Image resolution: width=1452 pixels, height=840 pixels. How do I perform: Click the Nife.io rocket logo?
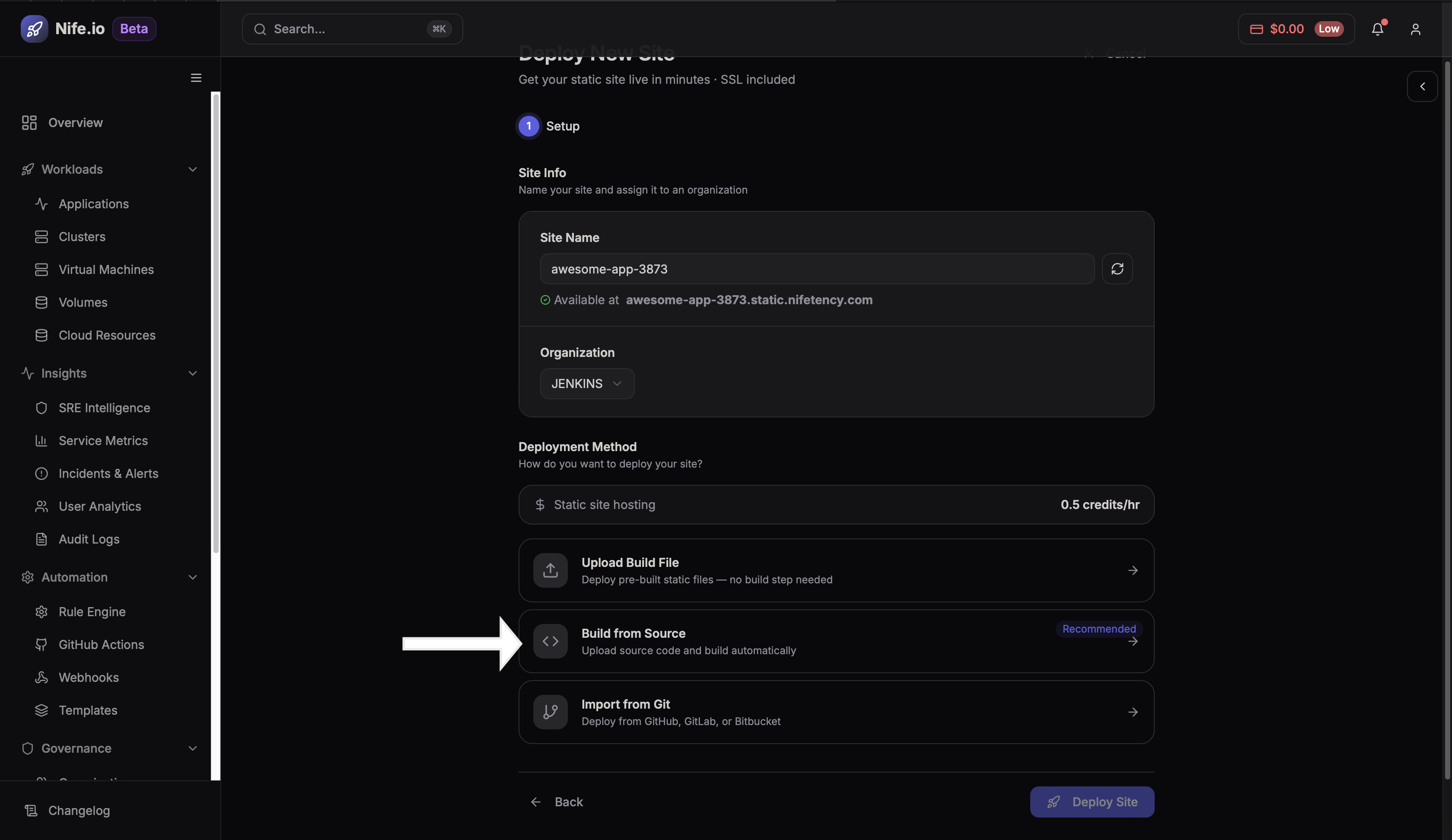coord(35,29)
